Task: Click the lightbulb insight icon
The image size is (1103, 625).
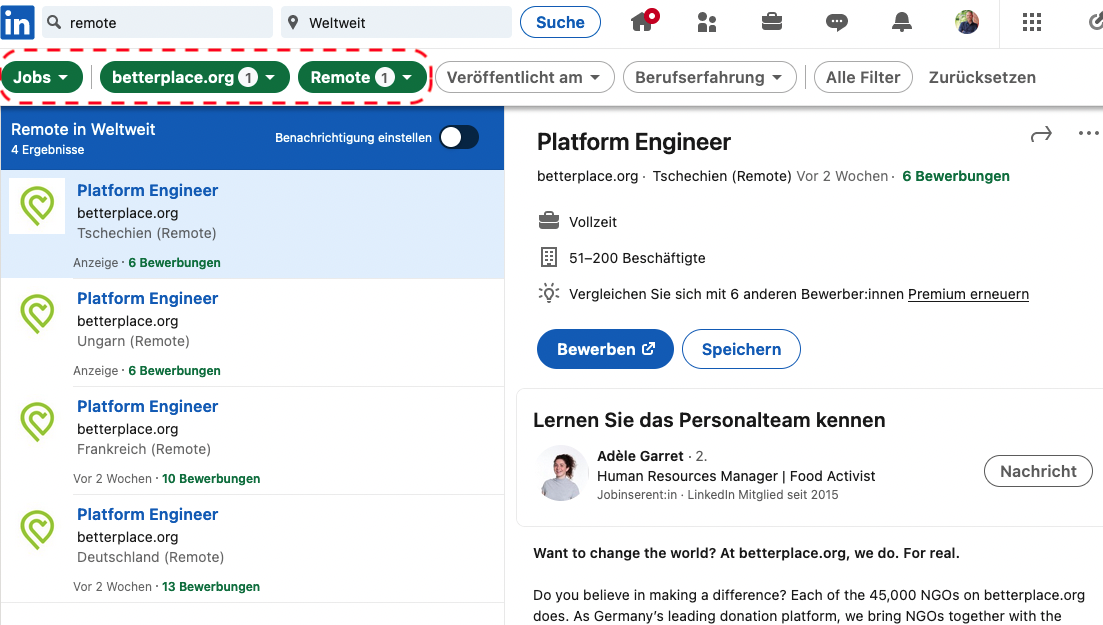Action: coord(549,293)
